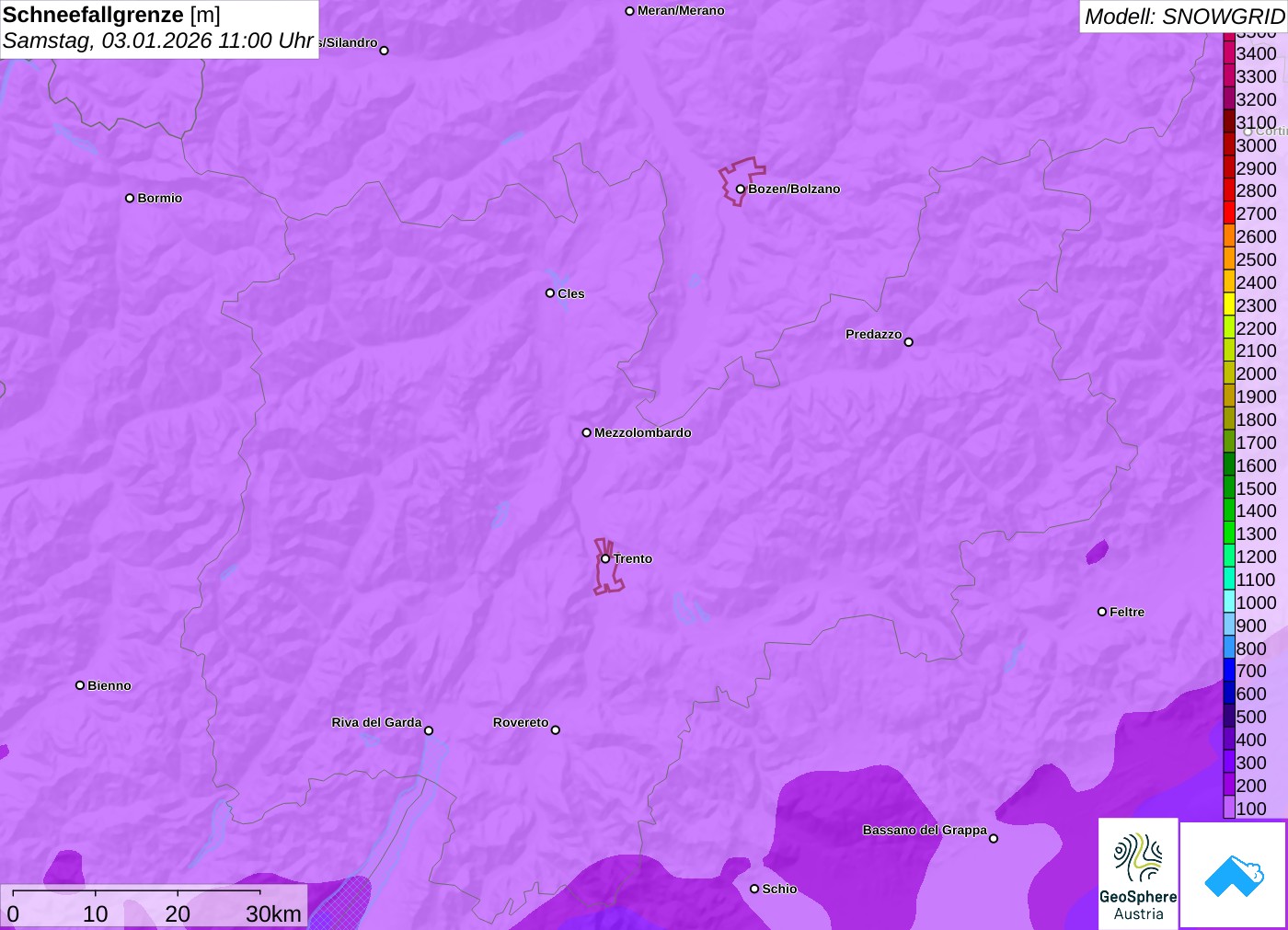Select the yellow 2300 legend swatch
This screenshot has width=1288, height=930.
click(1229, 304)
